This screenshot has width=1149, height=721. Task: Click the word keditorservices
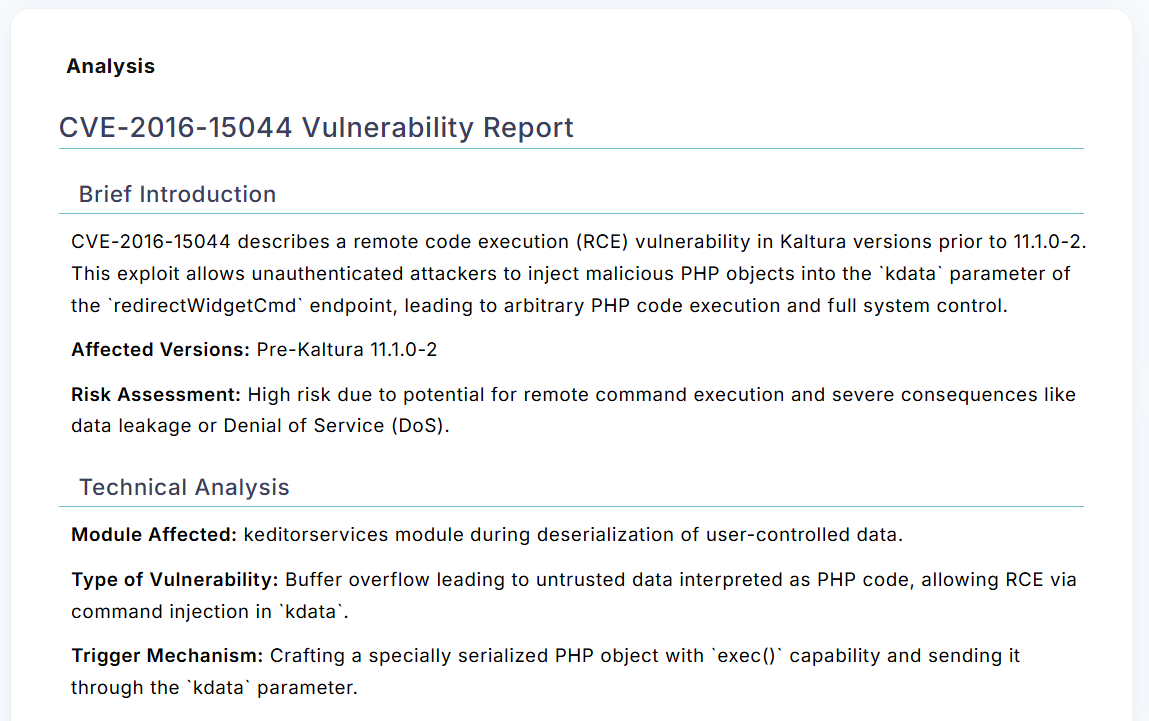pos(316,534)
